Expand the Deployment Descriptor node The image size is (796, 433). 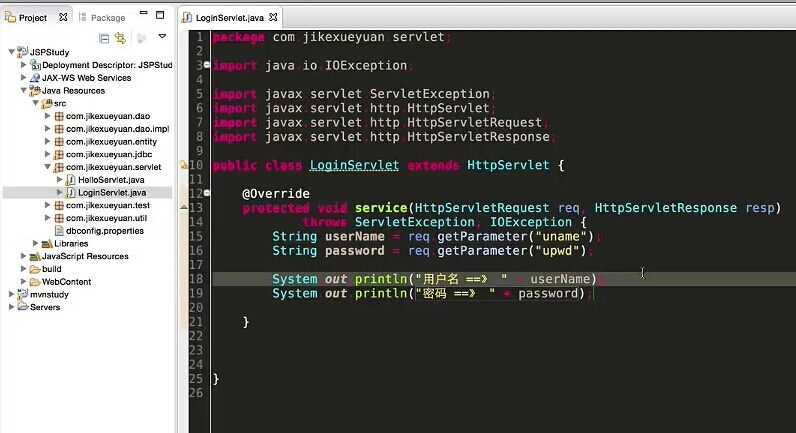coord(23,65)
